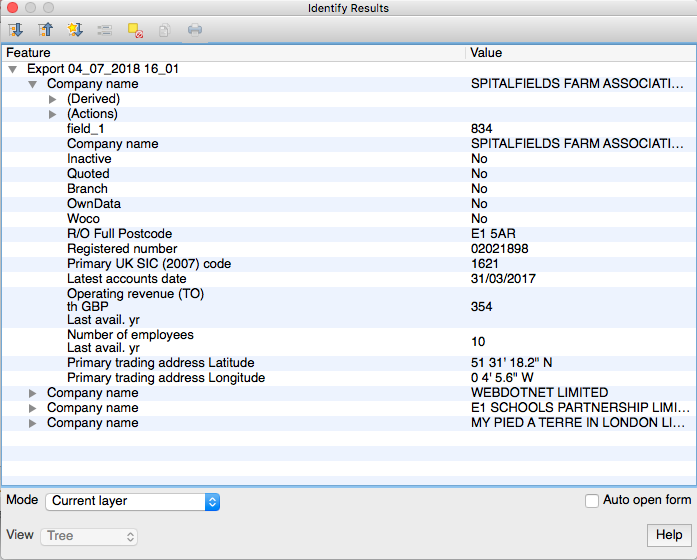The height and width of the screenshot is (560, 697).
Task: Collapse the Export 04_07_2018 16_01 layer node
Action: click(13, 69)
